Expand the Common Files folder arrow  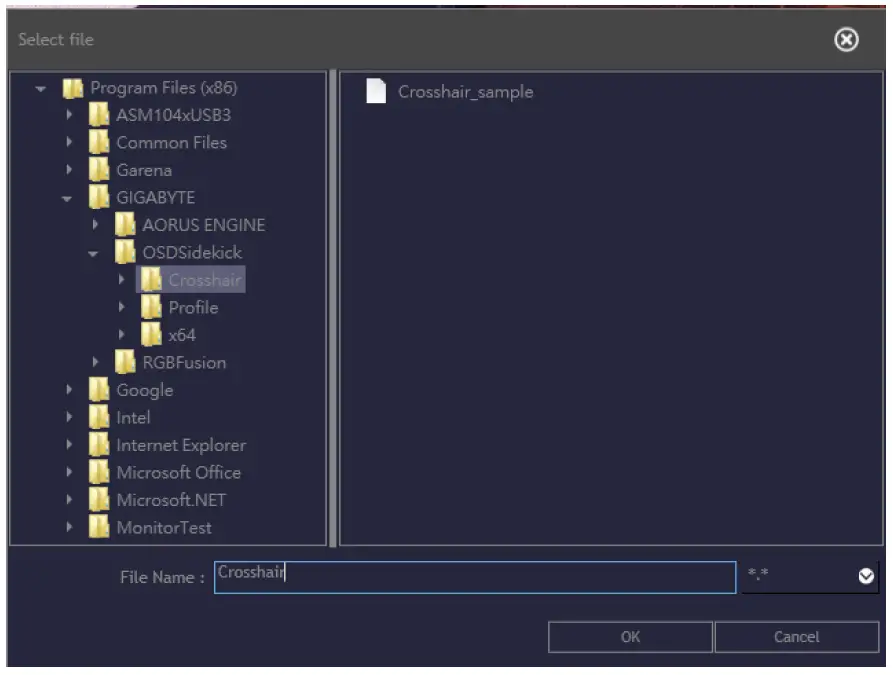[69, 142]
